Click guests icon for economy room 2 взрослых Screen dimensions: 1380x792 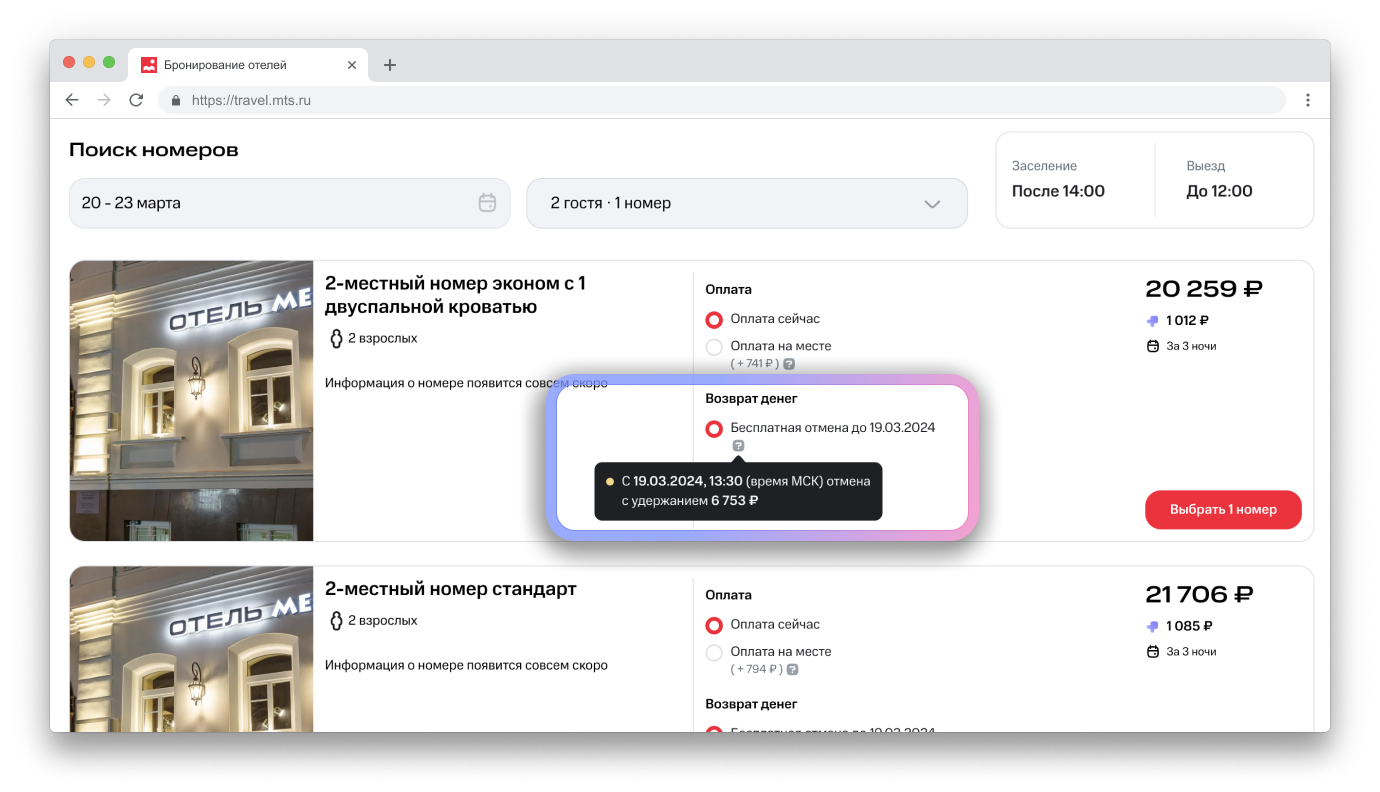coord(336,338)
